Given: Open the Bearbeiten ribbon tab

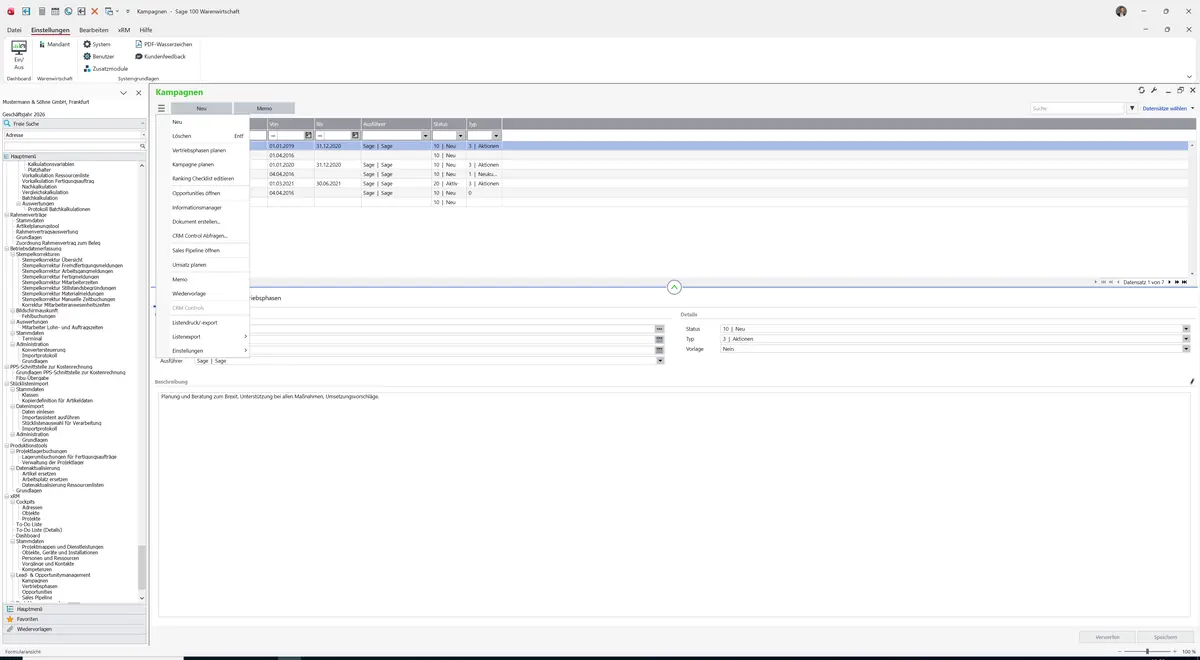Looking at the screenshot, I should tap(94, 30).
